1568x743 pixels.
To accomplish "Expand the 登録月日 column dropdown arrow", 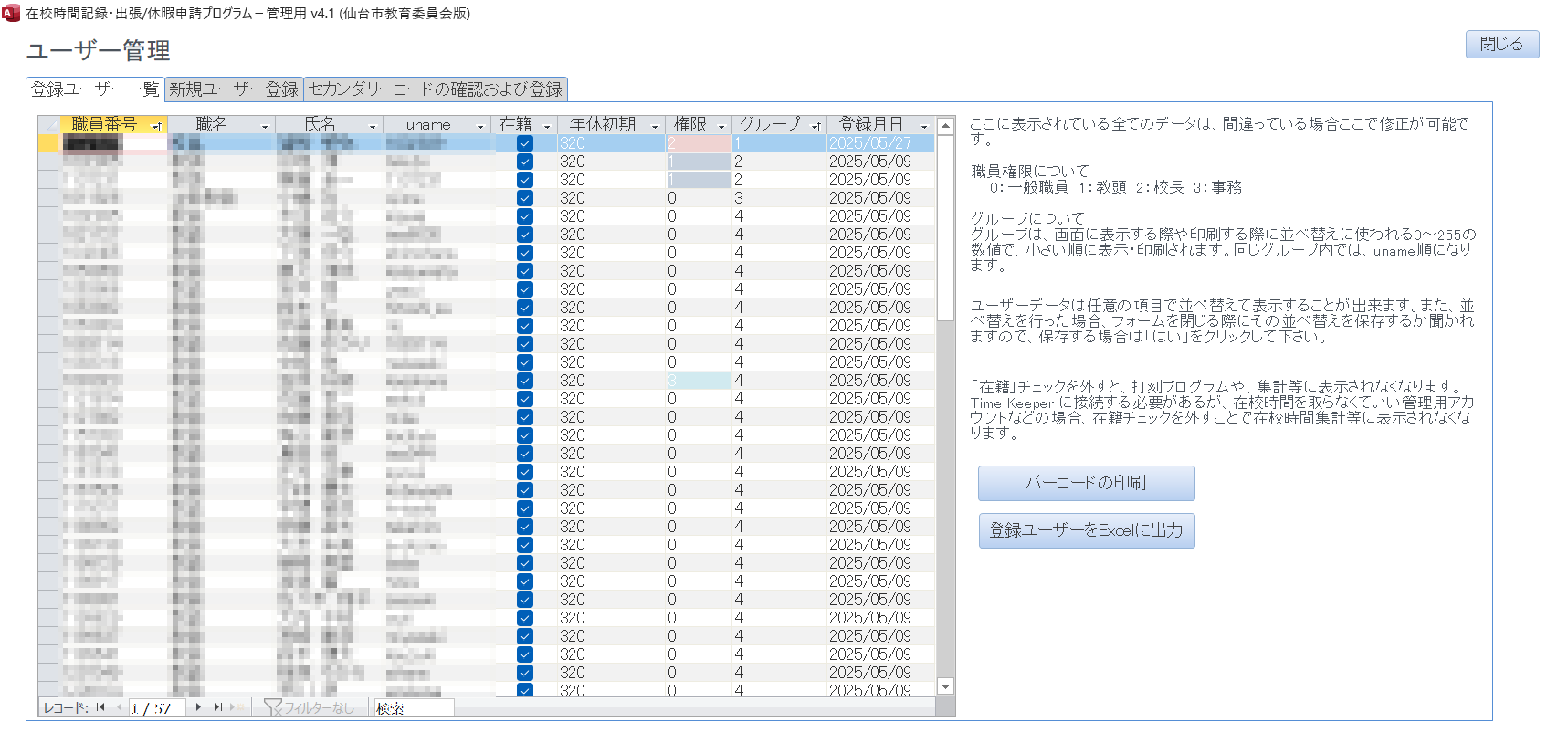I will click(x=924, y=126).
